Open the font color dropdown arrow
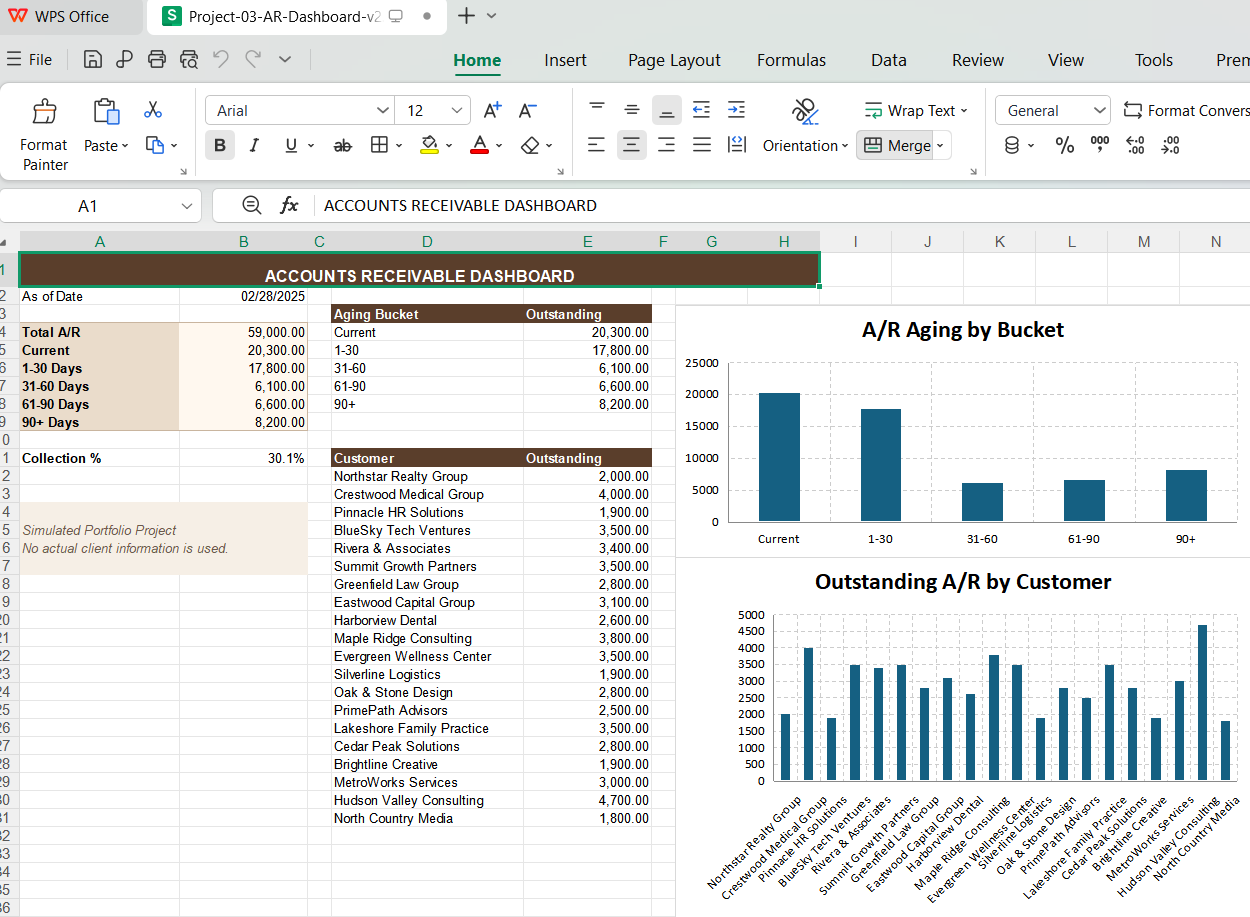The image size is (1250, 917). point(499,146)
